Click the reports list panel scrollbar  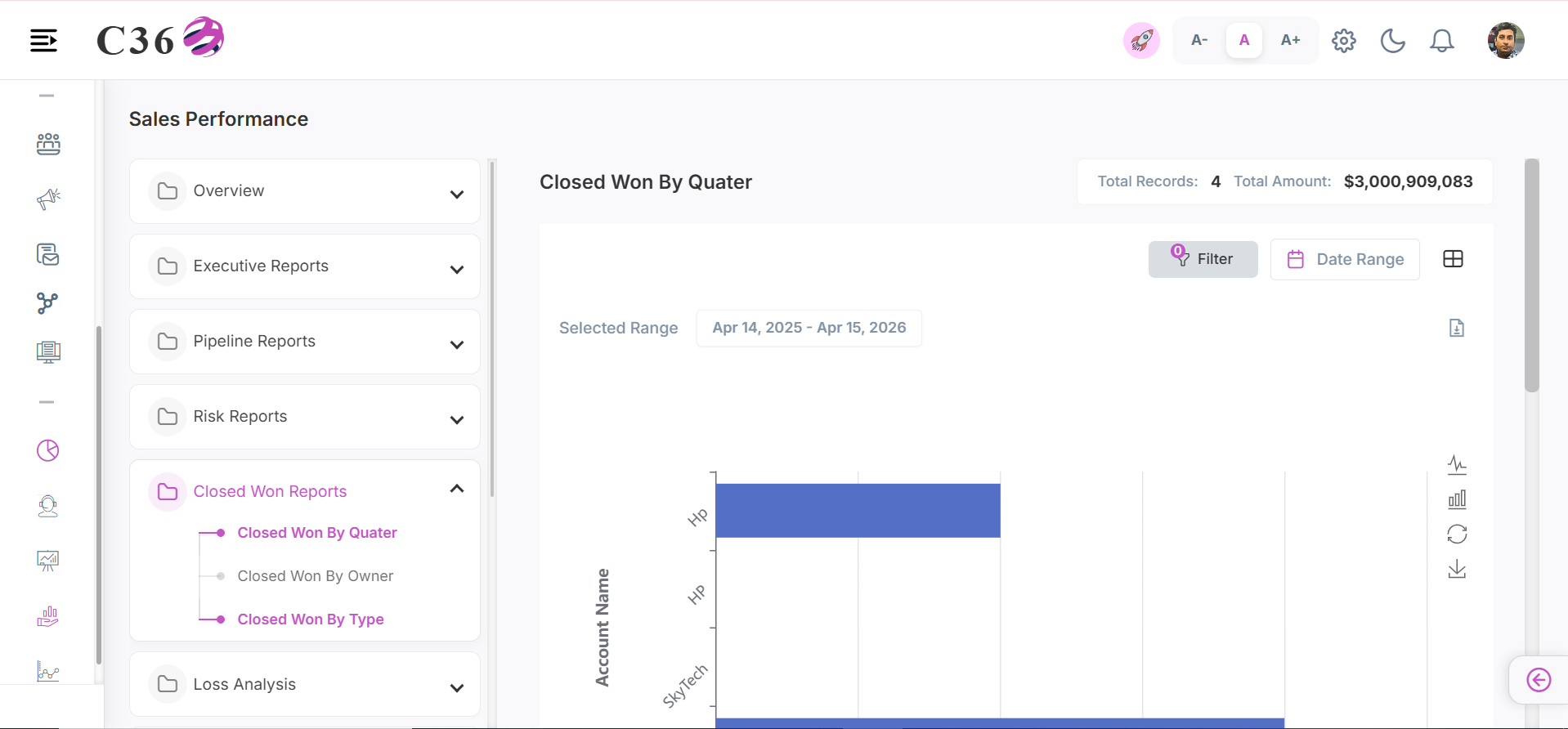tap(492, 329)
